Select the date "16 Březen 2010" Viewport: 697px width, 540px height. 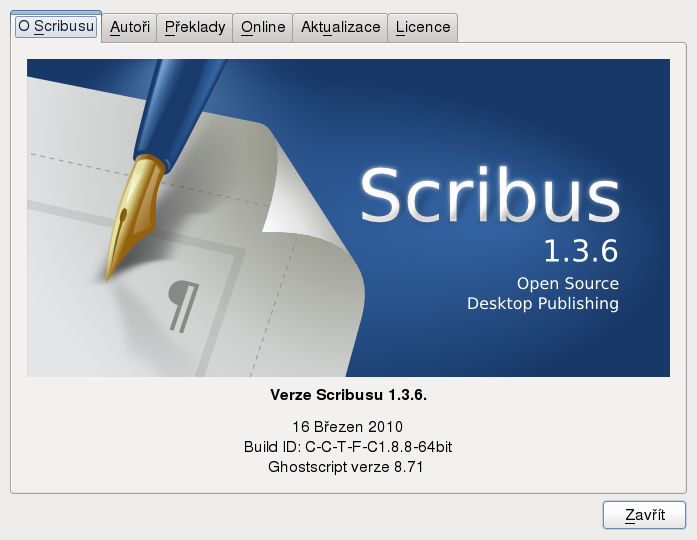pyautogui.click(x=348, y=427)
